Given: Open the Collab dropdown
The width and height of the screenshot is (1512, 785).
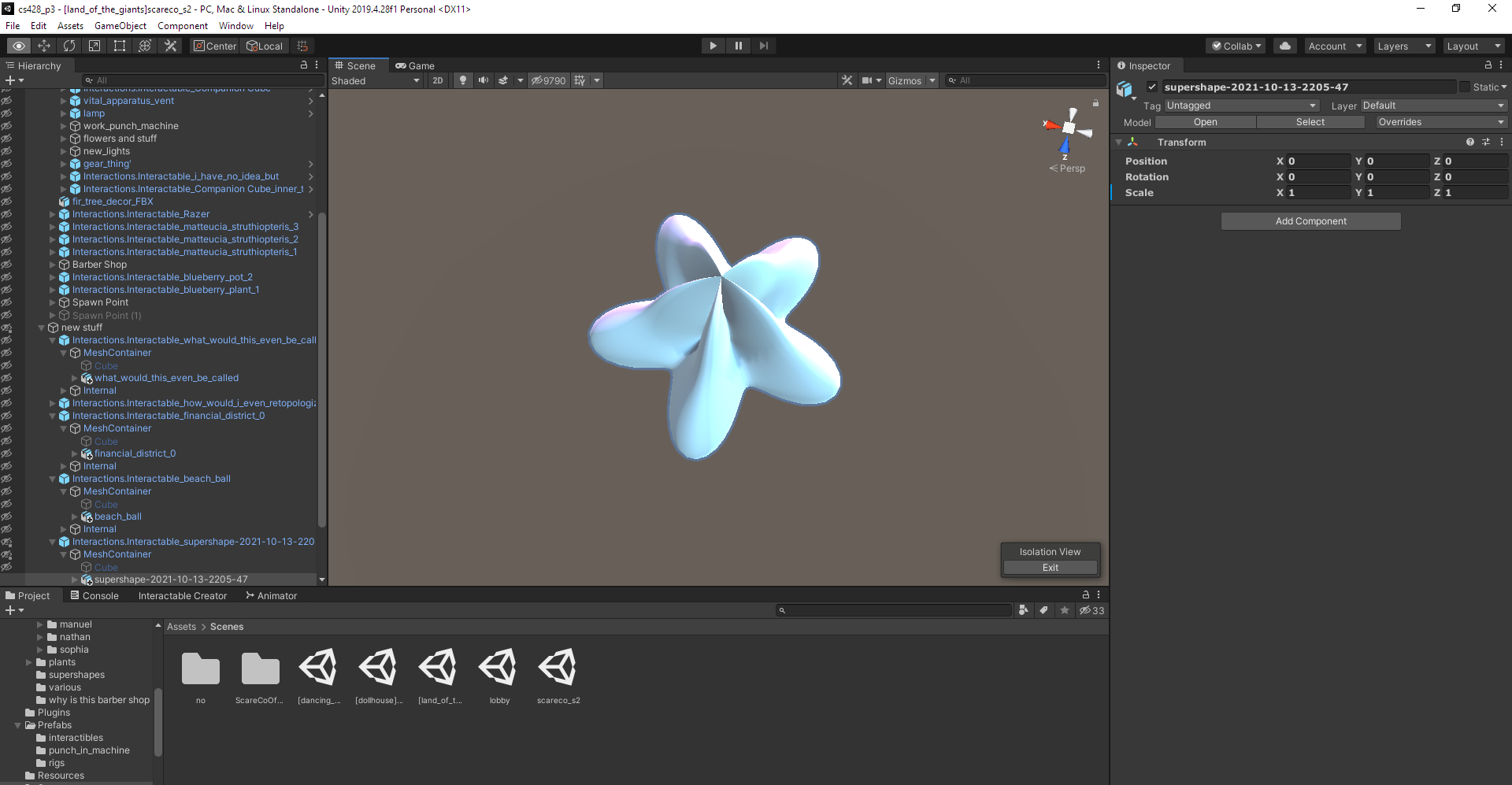Looking at the screenshot, I should click(x=1236, y=46).
